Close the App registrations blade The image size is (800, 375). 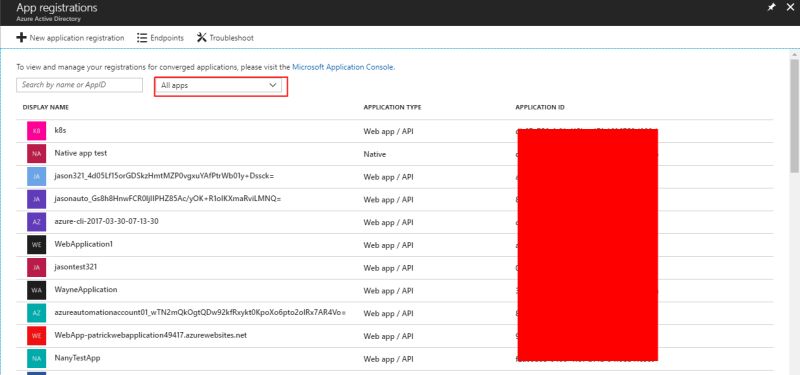(x=790, y=7)
